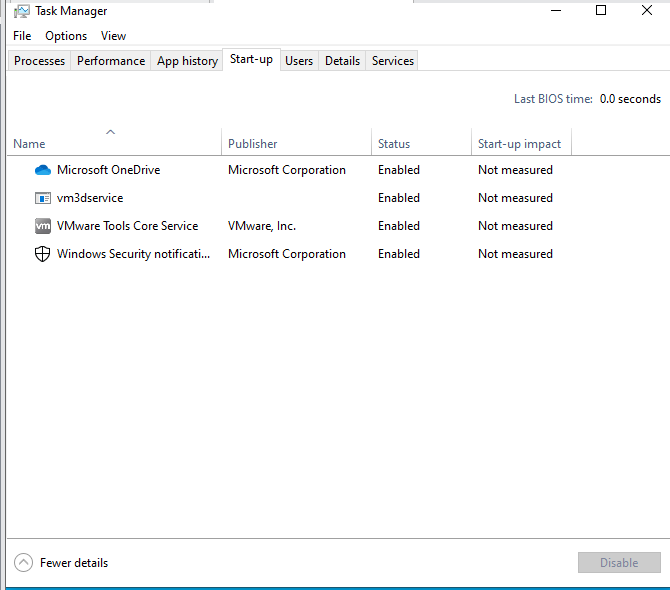Image resolution: width=670 pixels, height=590 pixels.
Task: Switch to the Processes tab
Action: point(39,61)
